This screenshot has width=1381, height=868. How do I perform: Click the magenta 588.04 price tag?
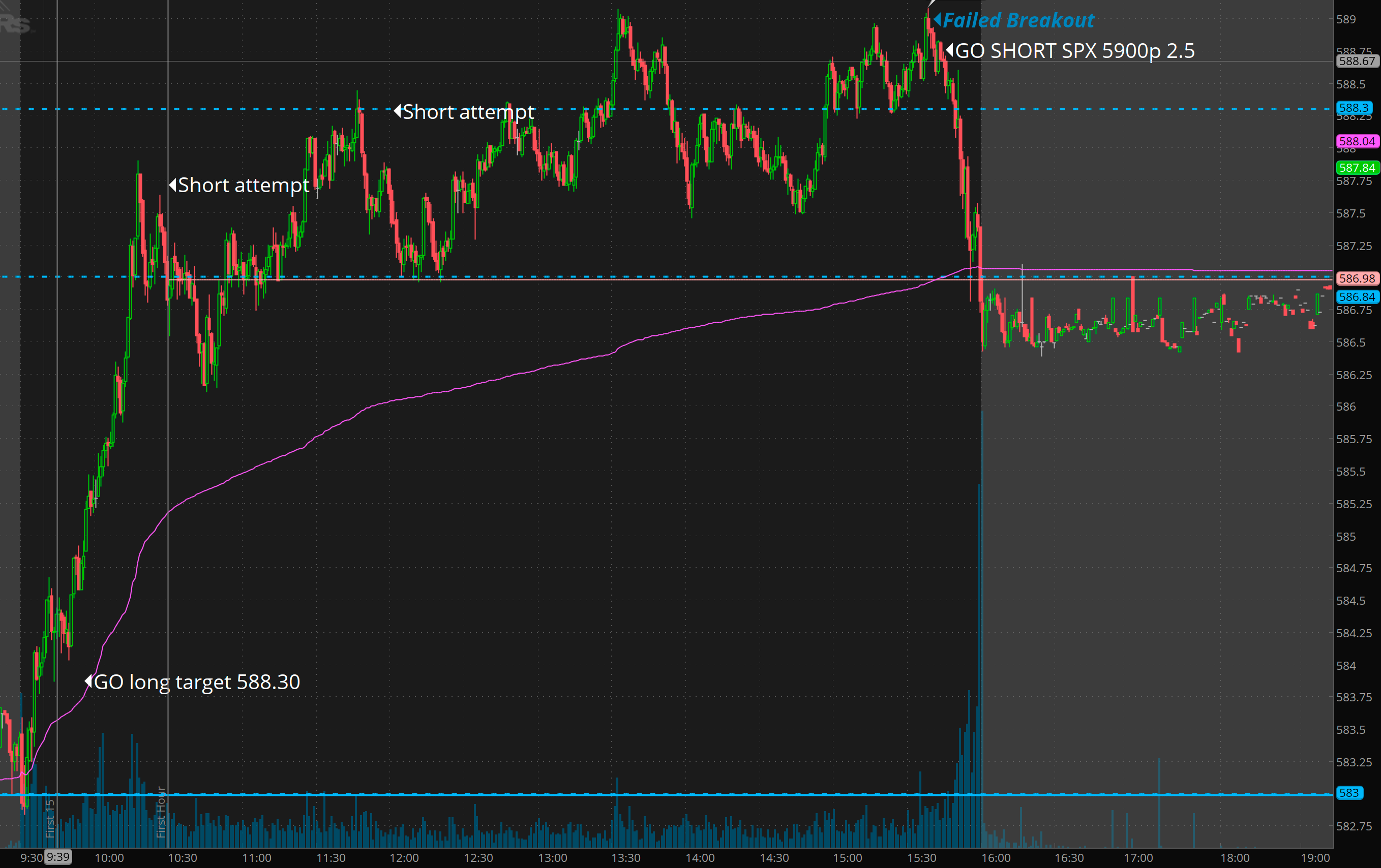point(1357,141)
